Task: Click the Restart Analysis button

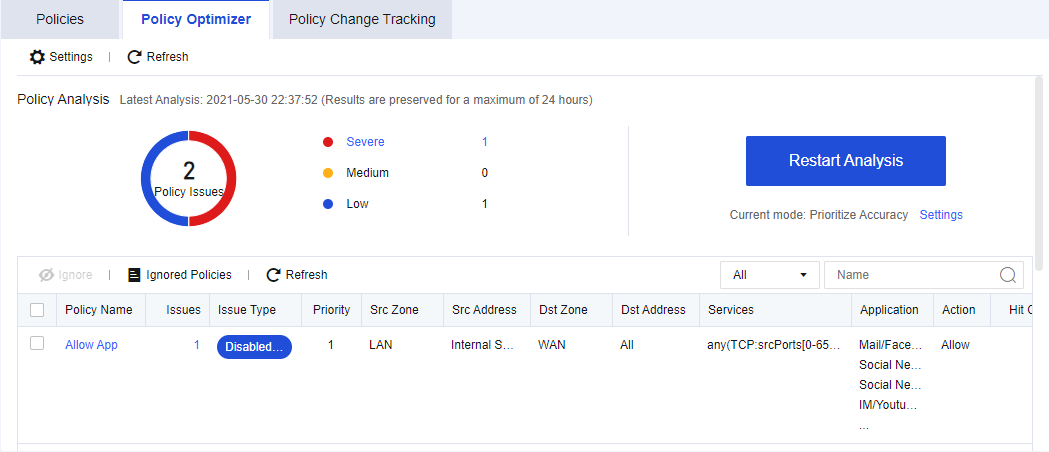Action: click(845, 161)
